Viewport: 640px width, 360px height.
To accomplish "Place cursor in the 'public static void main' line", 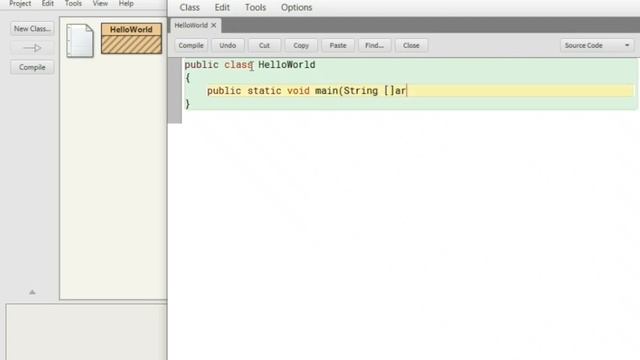I will pyautogui.click(x=307, y=91).
